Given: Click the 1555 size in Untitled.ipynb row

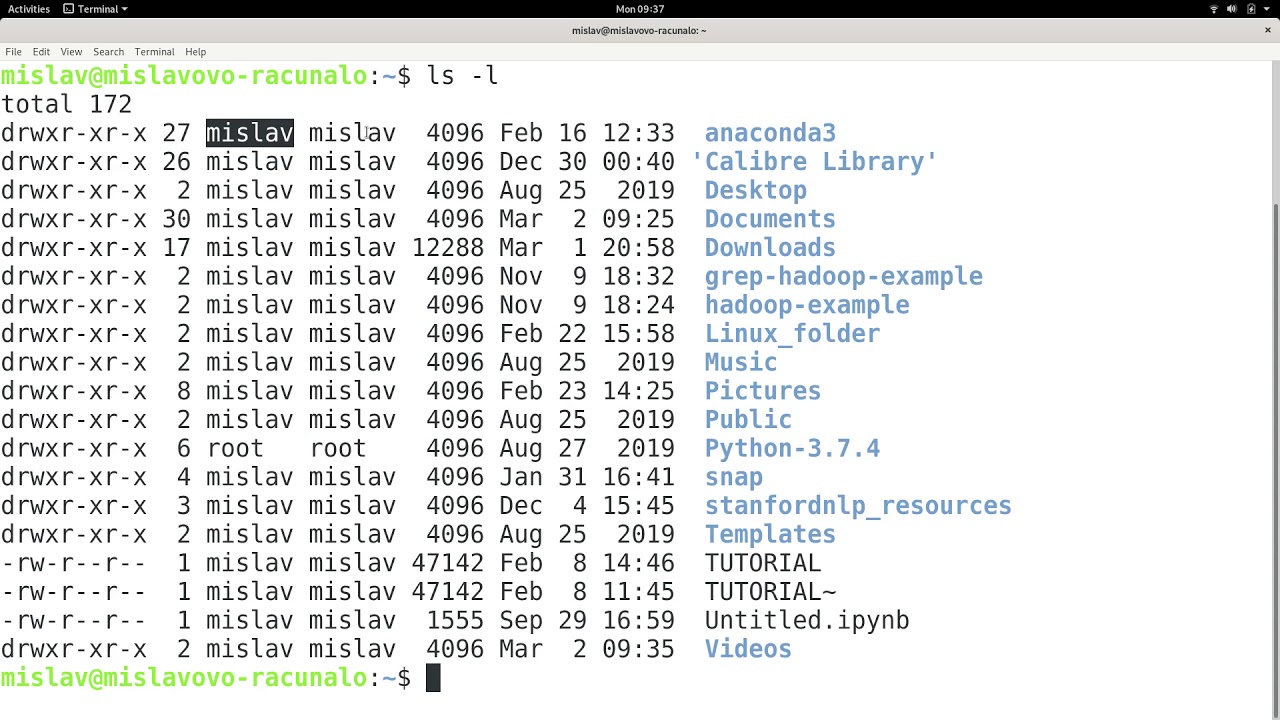Looking at the screenshot, I should tap(455, 620).
